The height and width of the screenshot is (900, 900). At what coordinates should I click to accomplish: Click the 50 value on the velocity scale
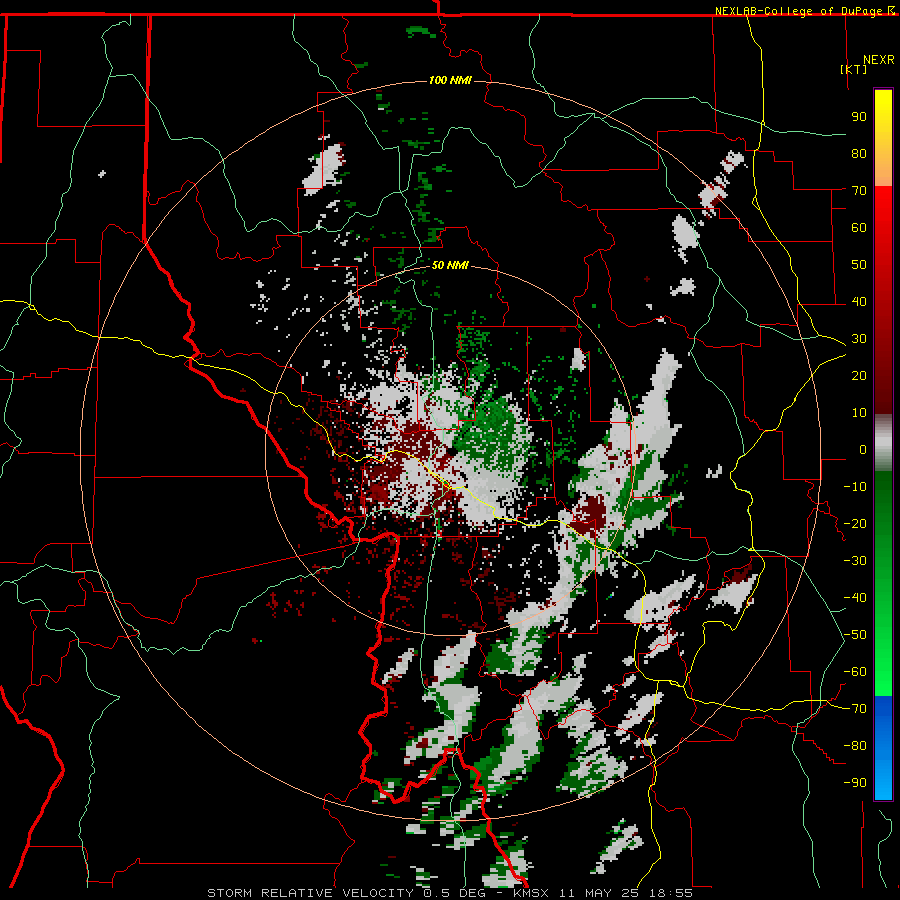click(x=859, y=265)
